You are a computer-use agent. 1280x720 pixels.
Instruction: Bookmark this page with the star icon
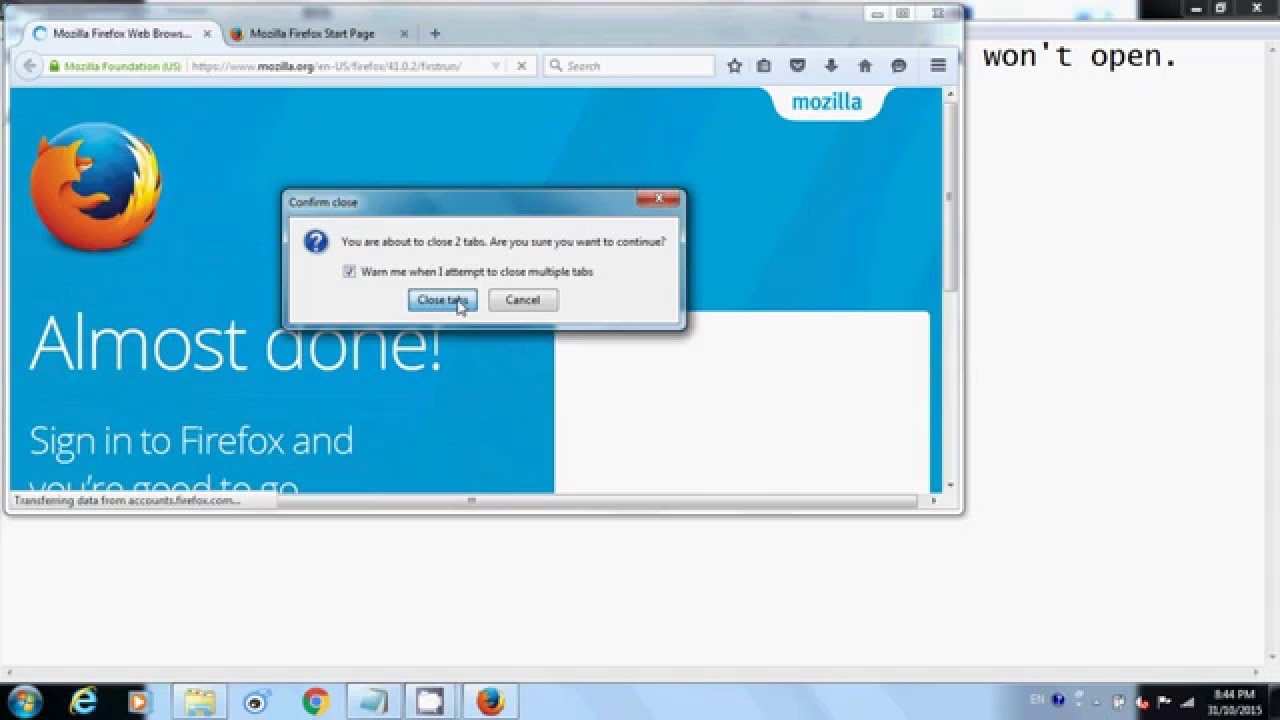(x=735, y=66)
